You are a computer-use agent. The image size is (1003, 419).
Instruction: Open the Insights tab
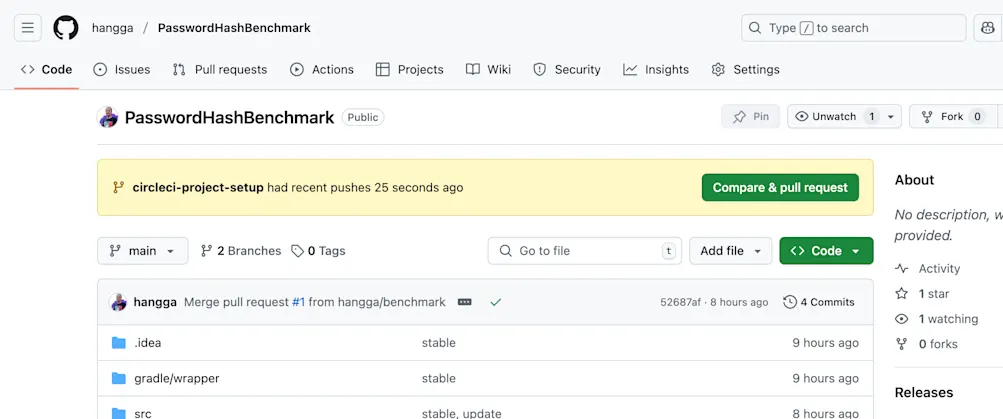pyautogui.click(x=656, y=70)
